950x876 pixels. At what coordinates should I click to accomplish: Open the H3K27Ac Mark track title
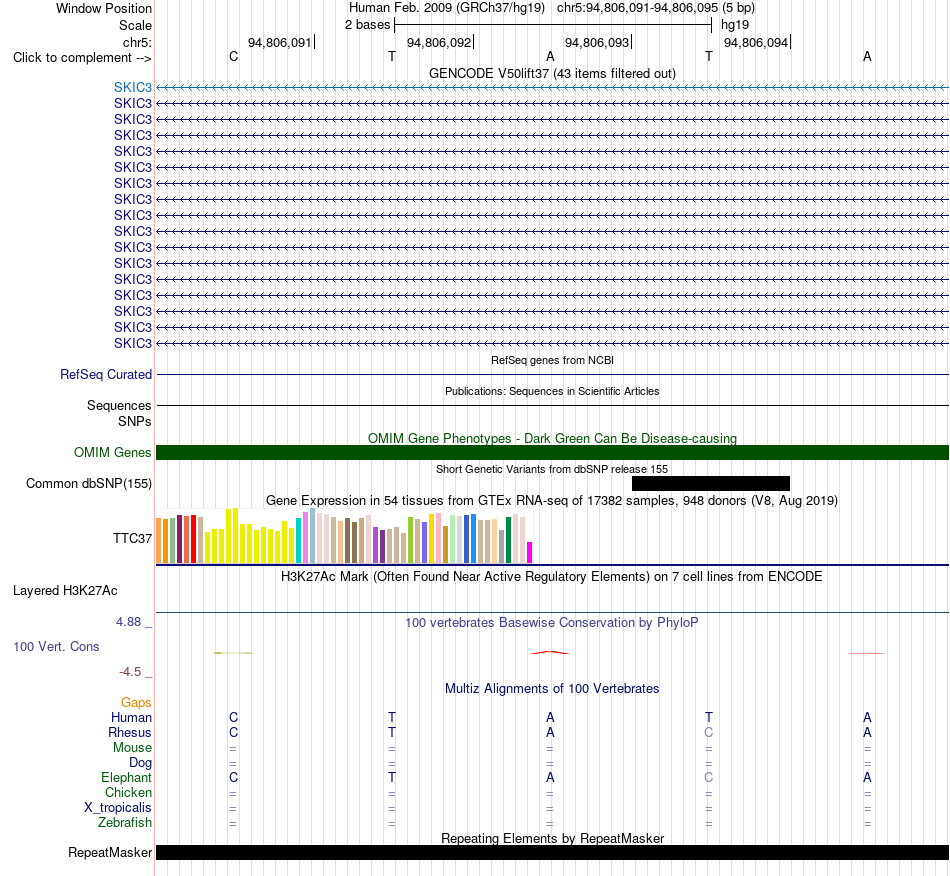pyautogui.click(x=552, y=576)
